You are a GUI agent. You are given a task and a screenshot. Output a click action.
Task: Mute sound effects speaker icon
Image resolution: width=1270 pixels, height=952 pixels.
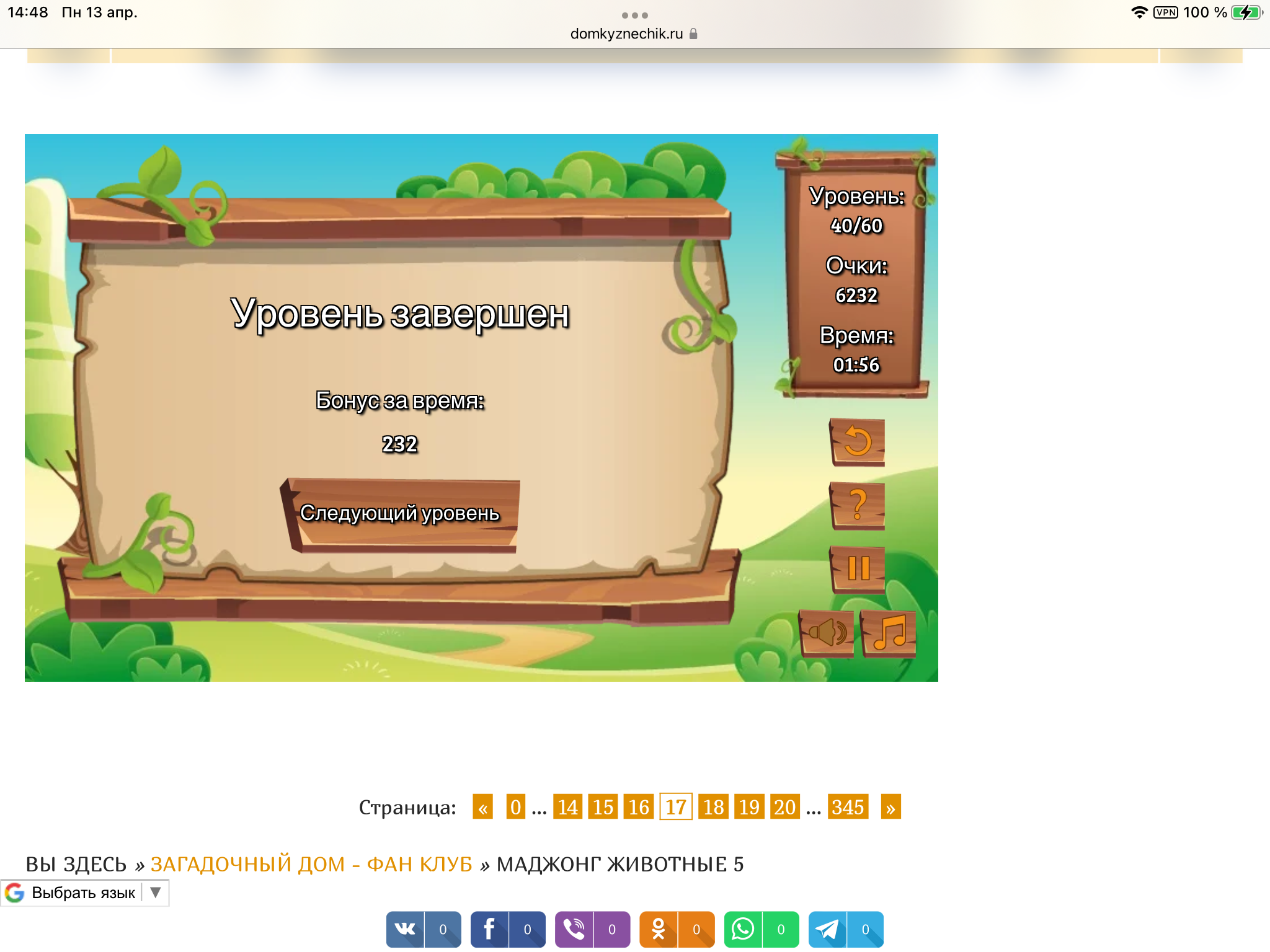tap(827, 633)
